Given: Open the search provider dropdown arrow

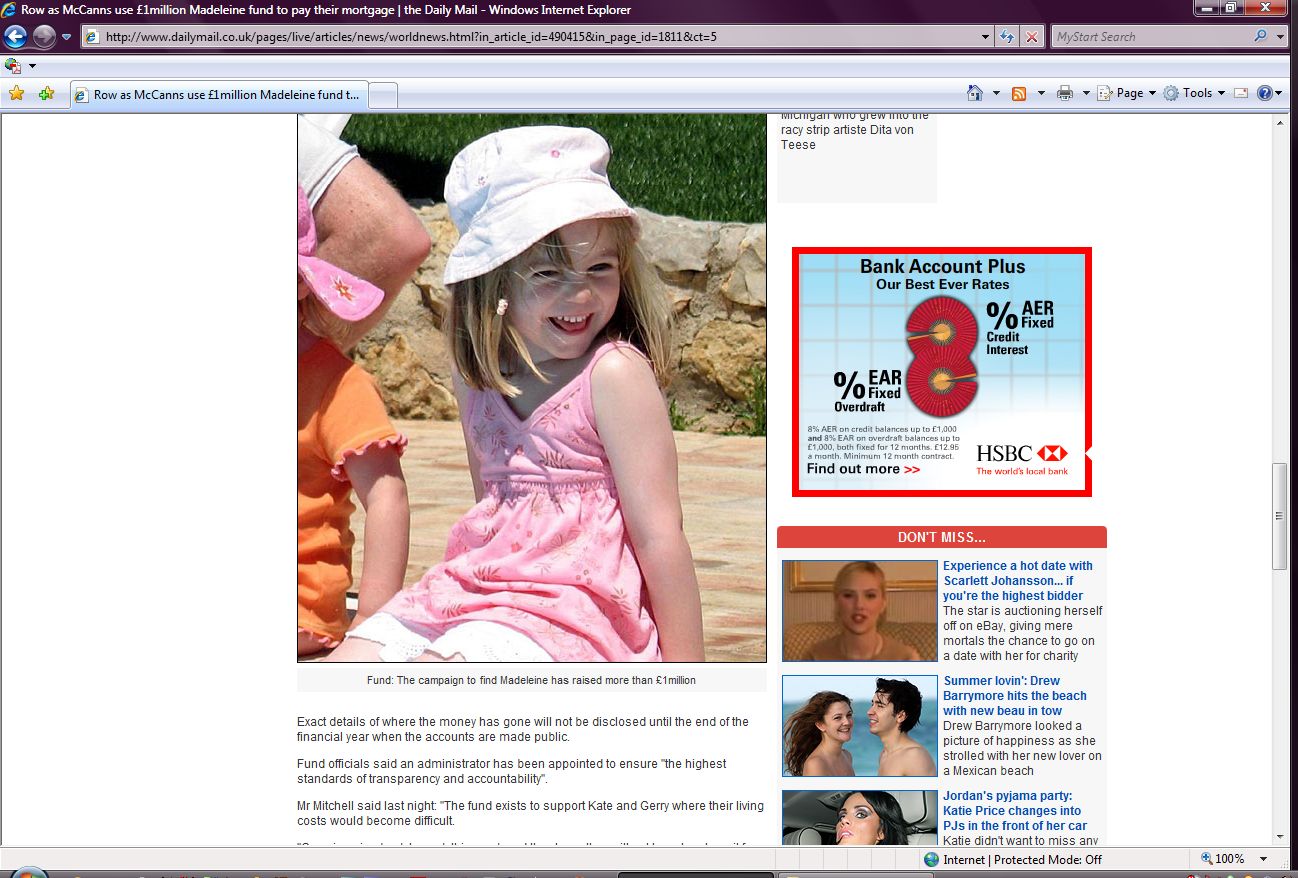Looking at the screenshot, I should (x=1281, y=37).
